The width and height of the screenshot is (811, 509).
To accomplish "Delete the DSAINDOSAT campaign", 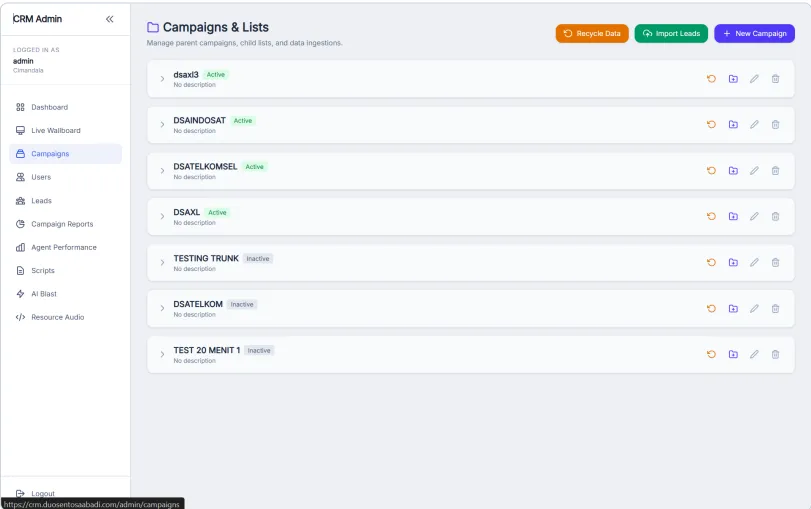I will (x=775, y=125).
